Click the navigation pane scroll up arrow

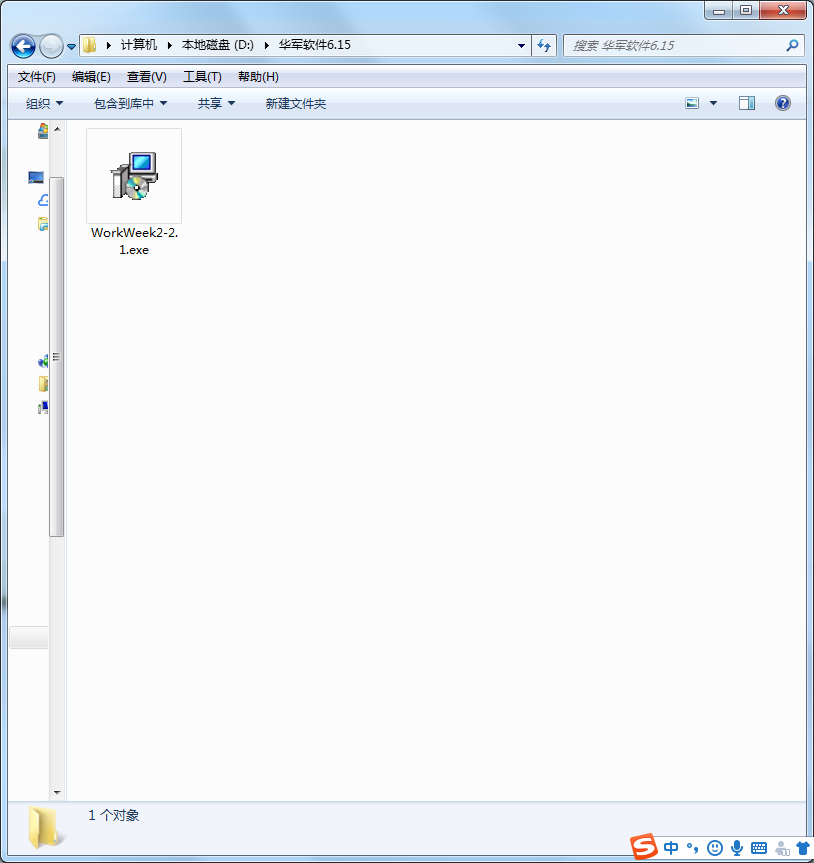tap(57, 129)
